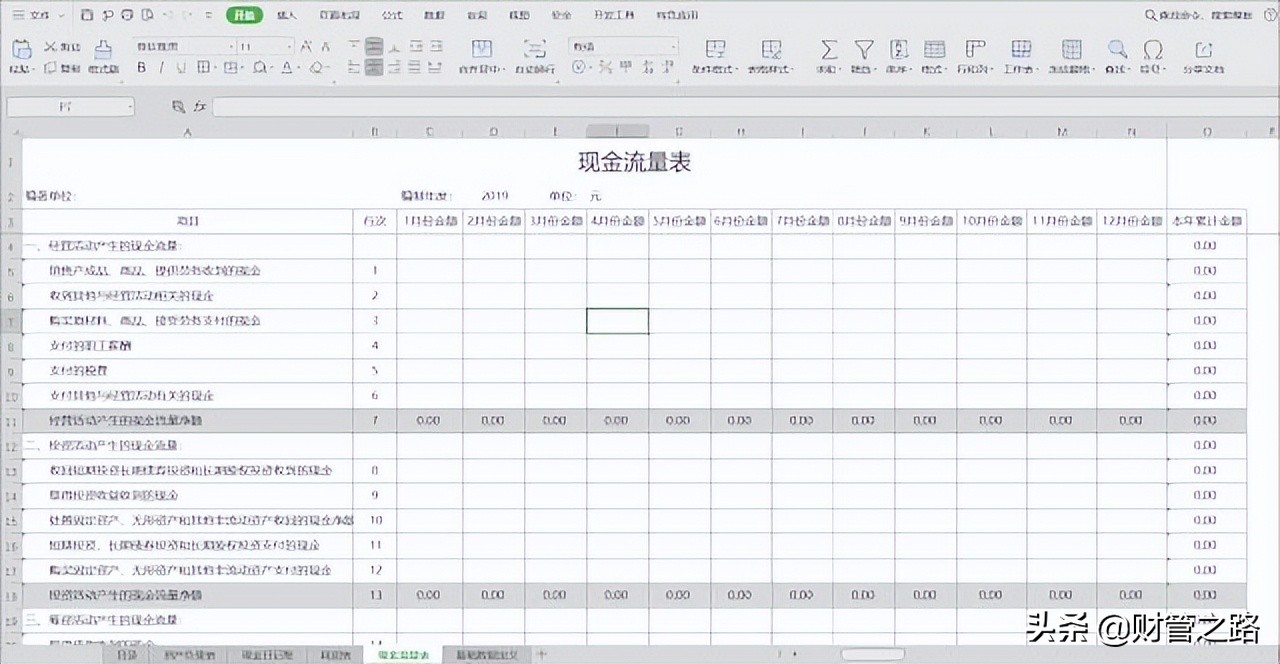Select the AutoSum (求和) icon

pos(830,49)
